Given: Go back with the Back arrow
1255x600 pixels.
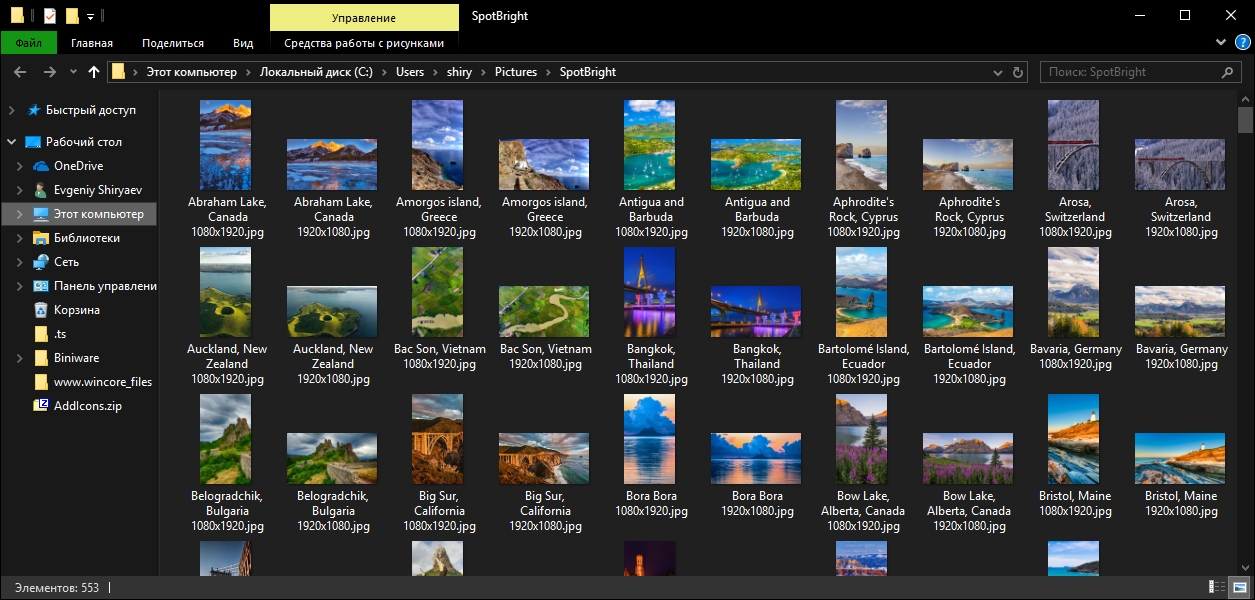Looking at the screenshot, I should click(20, 72).
